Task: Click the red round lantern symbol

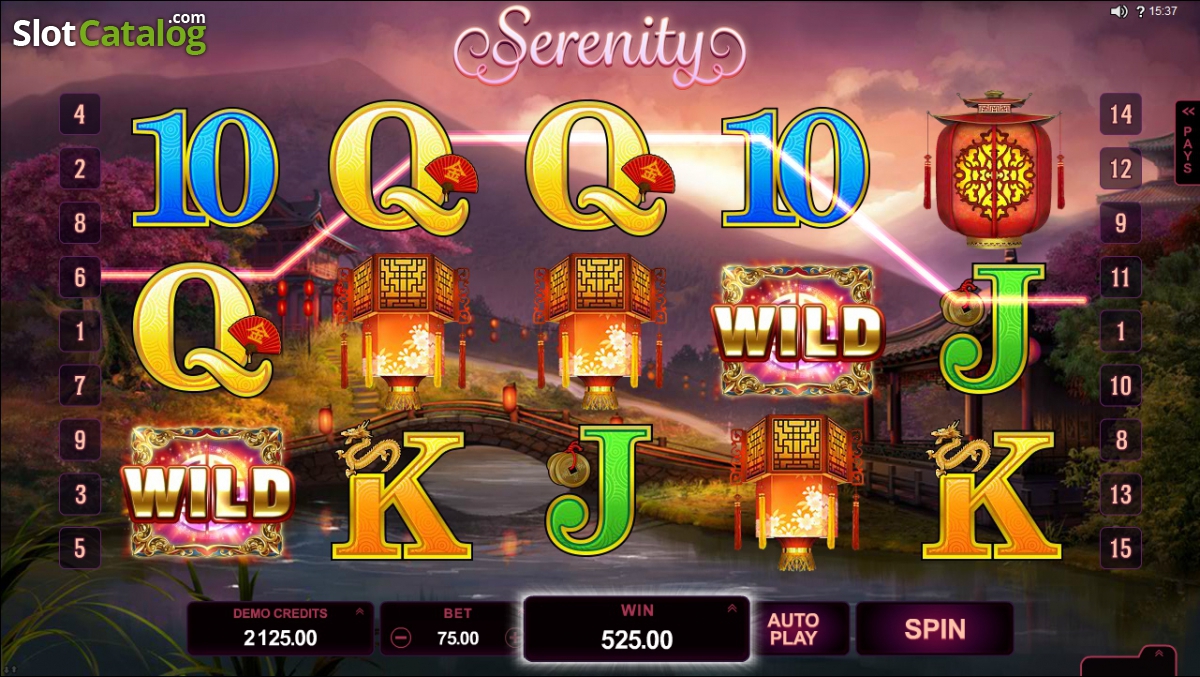Action: [992, 170]
